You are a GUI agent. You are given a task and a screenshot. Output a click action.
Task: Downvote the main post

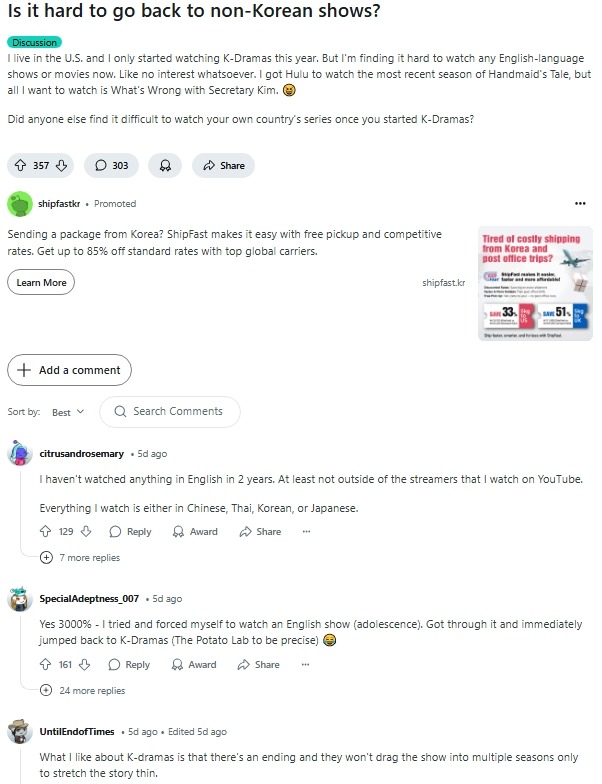point(62,166)
